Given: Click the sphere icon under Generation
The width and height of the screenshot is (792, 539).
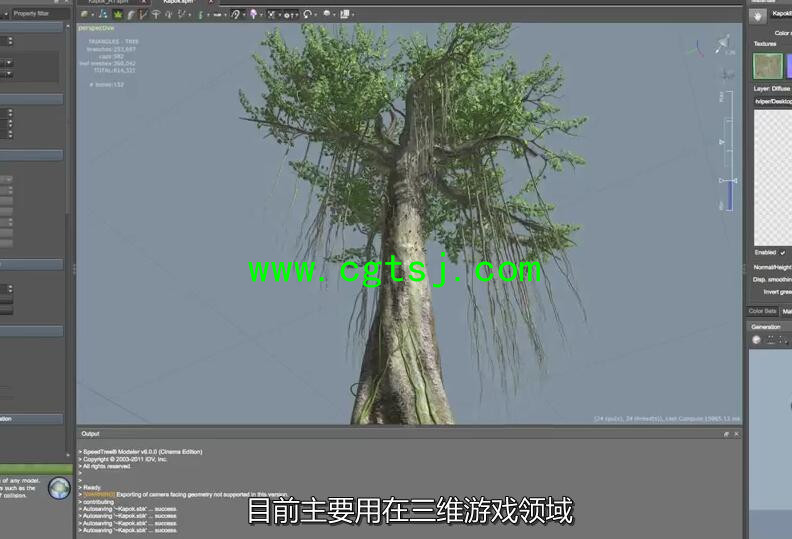Looking at the screenshot, I should 757,340.
